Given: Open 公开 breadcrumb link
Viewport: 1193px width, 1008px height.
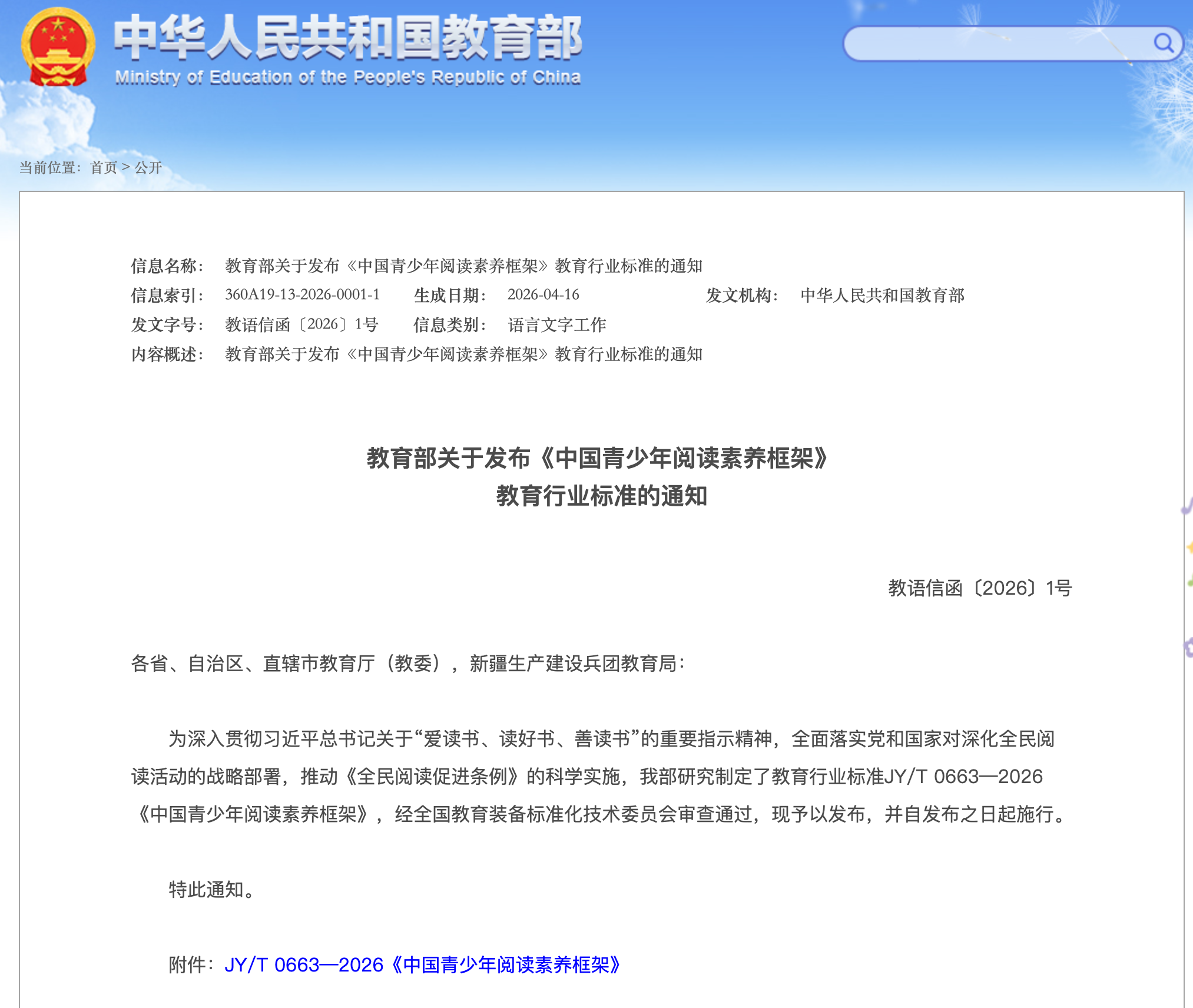Looking at the screenshot, I should pos(148,168).
